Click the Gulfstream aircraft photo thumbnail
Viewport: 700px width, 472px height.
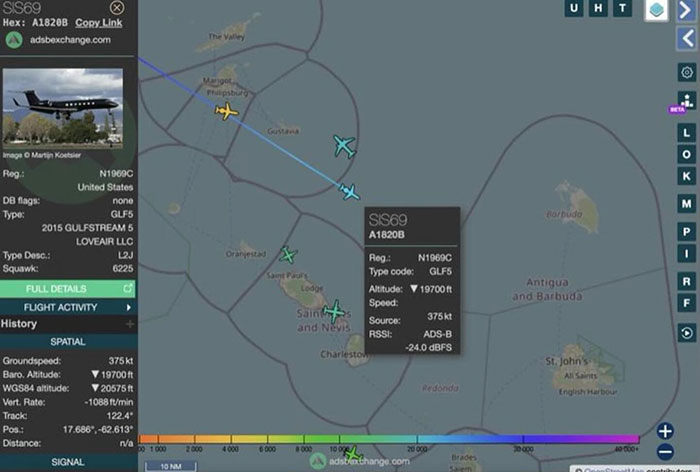[63, 108]
